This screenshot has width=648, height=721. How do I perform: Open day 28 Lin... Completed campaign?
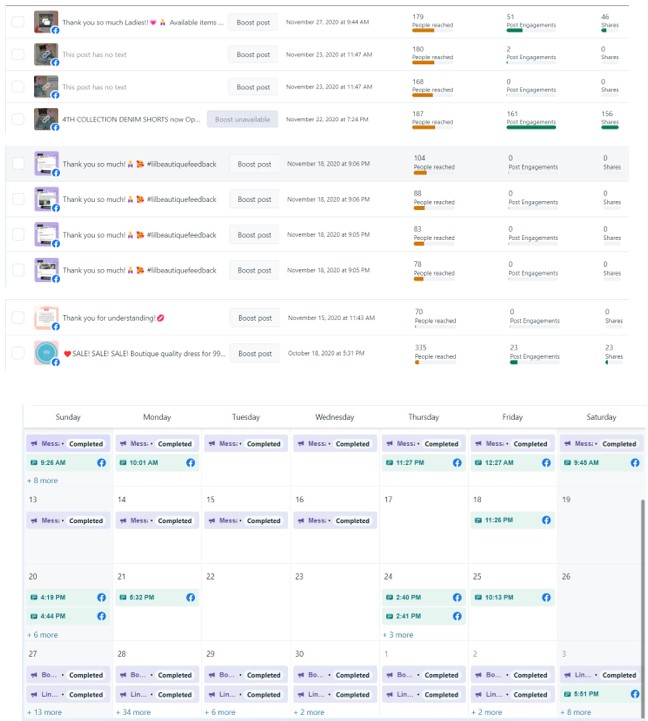(157, 694)
